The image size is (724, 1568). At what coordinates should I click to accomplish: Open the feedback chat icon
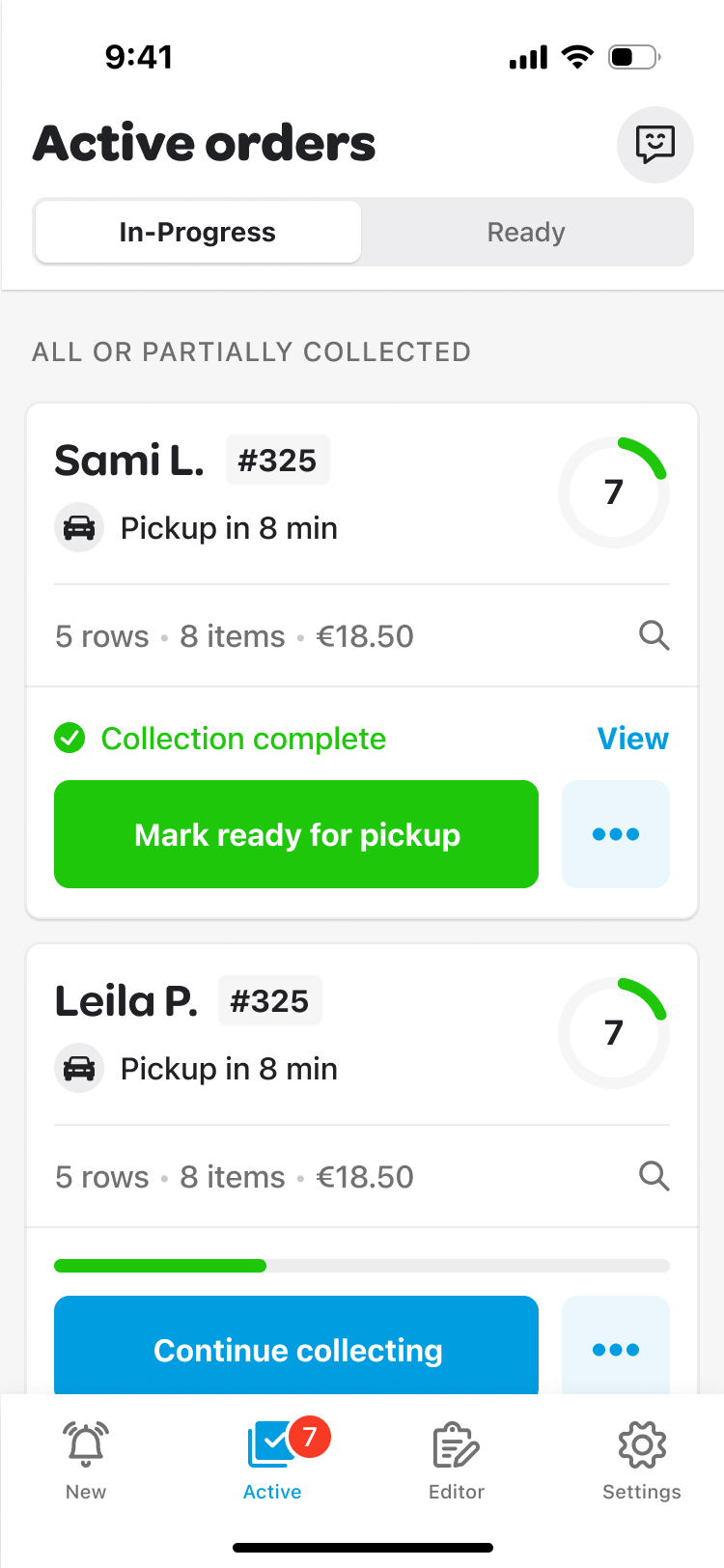(x=654, y=145)
